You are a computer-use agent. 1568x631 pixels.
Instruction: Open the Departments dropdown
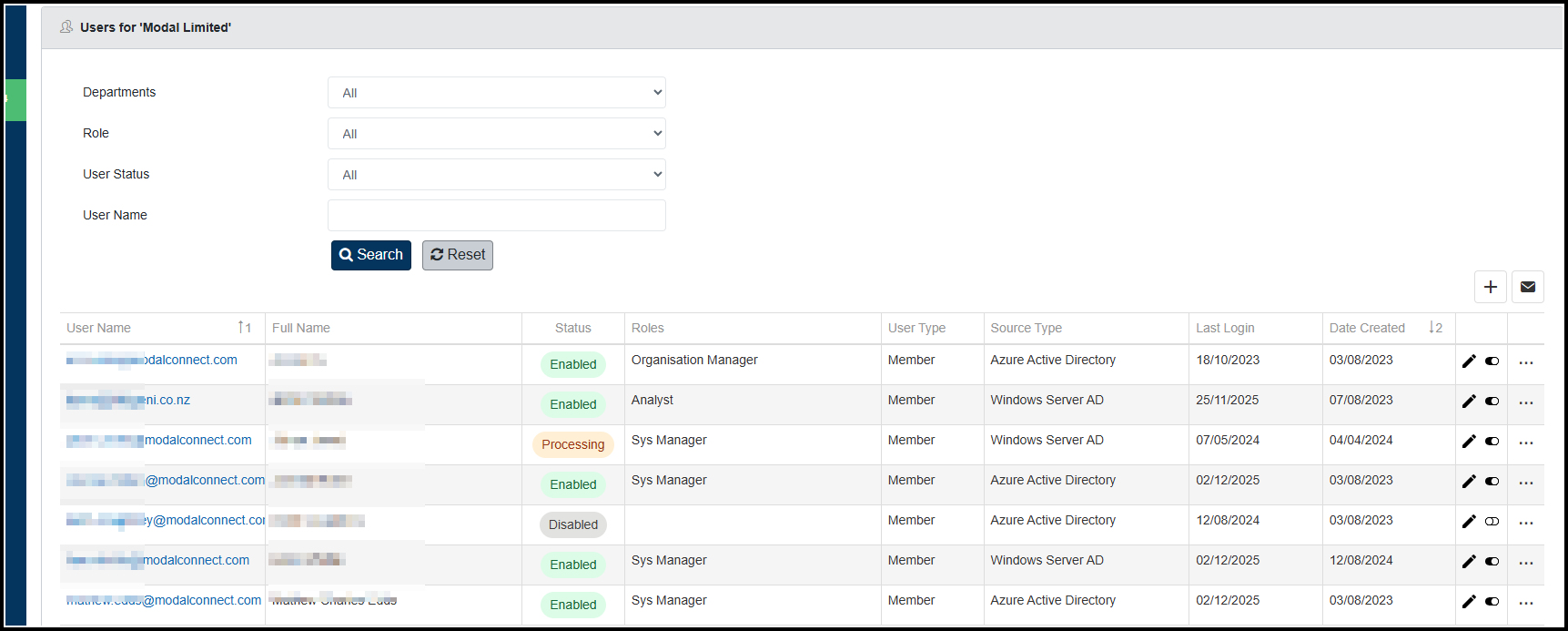tap(496, 93)
